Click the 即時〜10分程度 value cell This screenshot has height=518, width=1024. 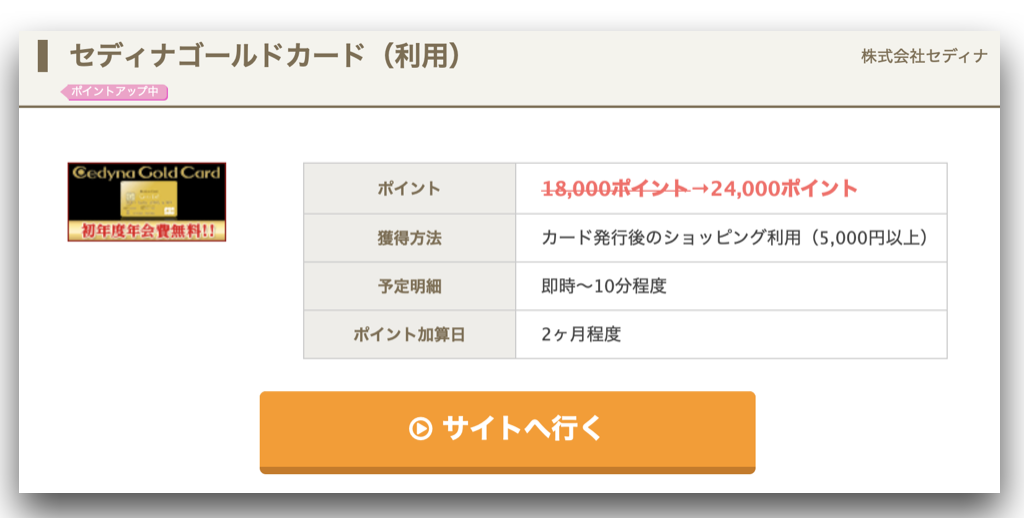click(731, 286)
